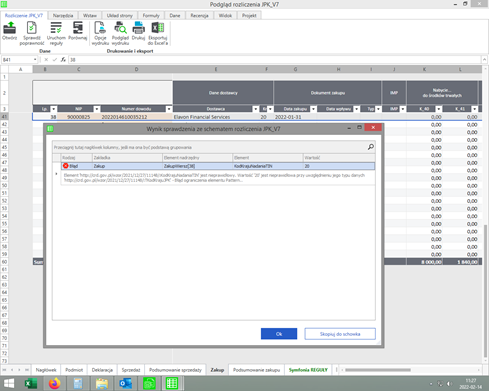Open the Sprzedaż sheet tab

click(x=131, y=370)
